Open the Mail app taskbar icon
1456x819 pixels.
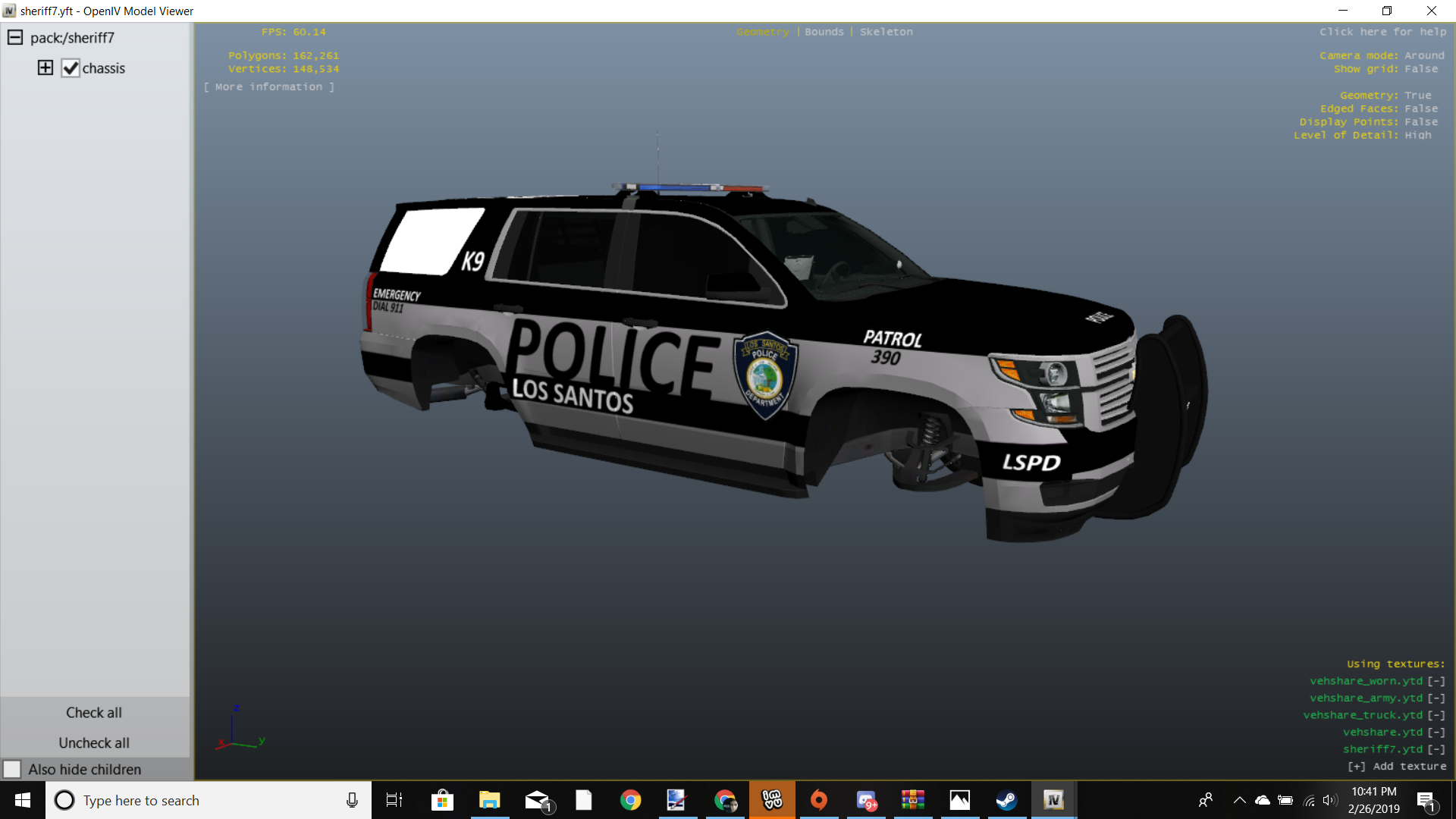point(537,800)
